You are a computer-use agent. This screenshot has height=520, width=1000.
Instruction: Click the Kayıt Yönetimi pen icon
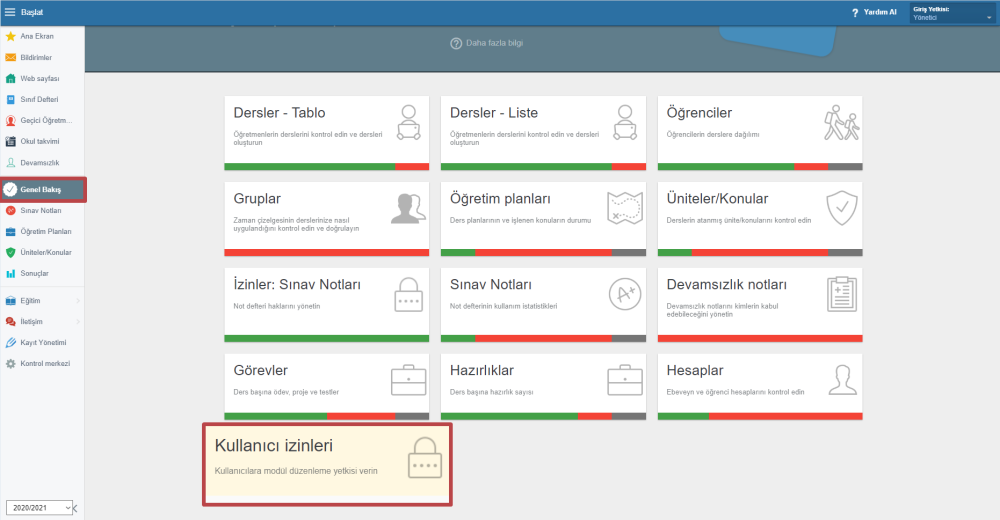[x=10, y=343]
